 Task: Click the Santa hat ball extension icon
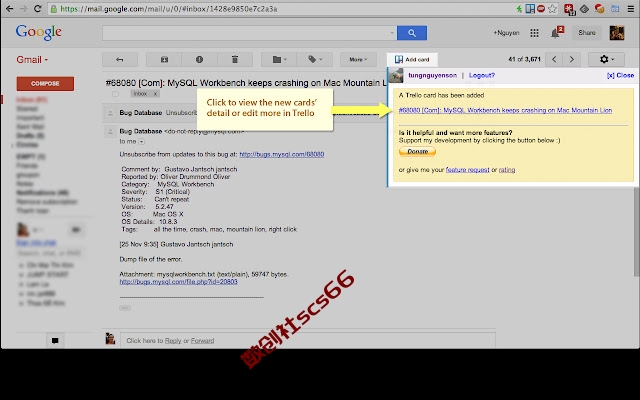(600, 9)
